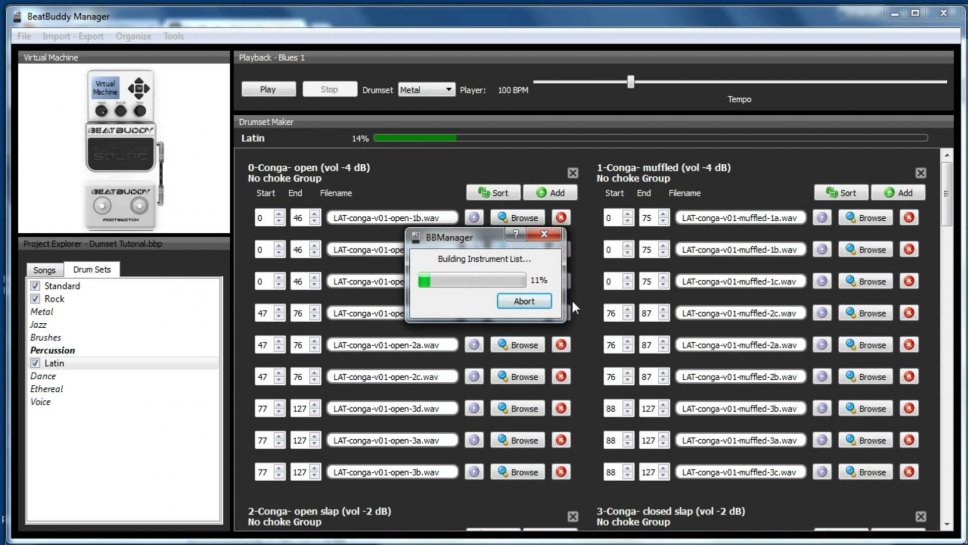Close the 1-Conga muffled instrument panel
This screenshot has height=545, width=968.
(x=921, y=173)
